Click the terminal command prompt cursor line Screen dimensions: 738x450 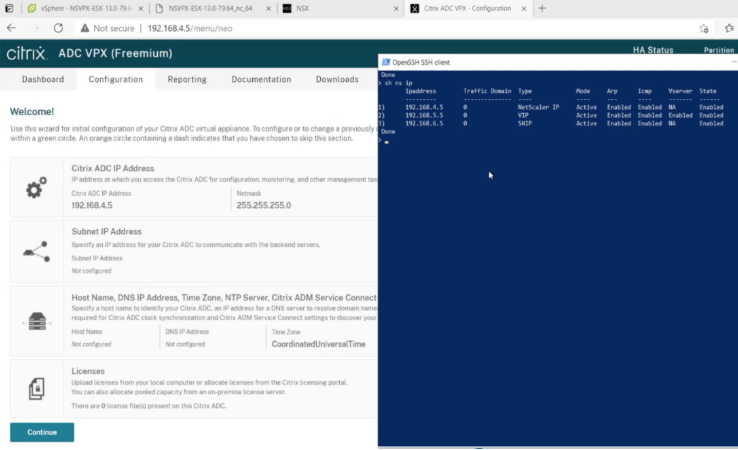pos(384,141)
